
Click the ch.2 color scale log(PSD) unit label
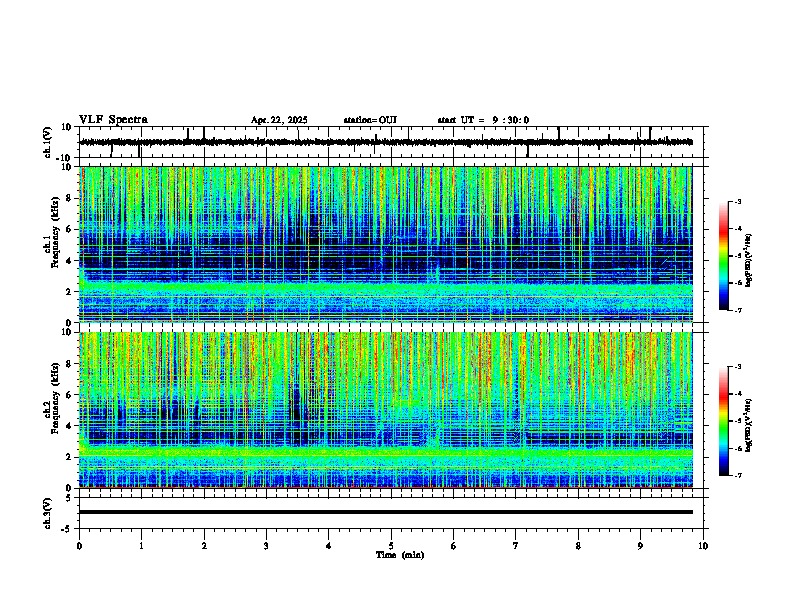point(749,425)
